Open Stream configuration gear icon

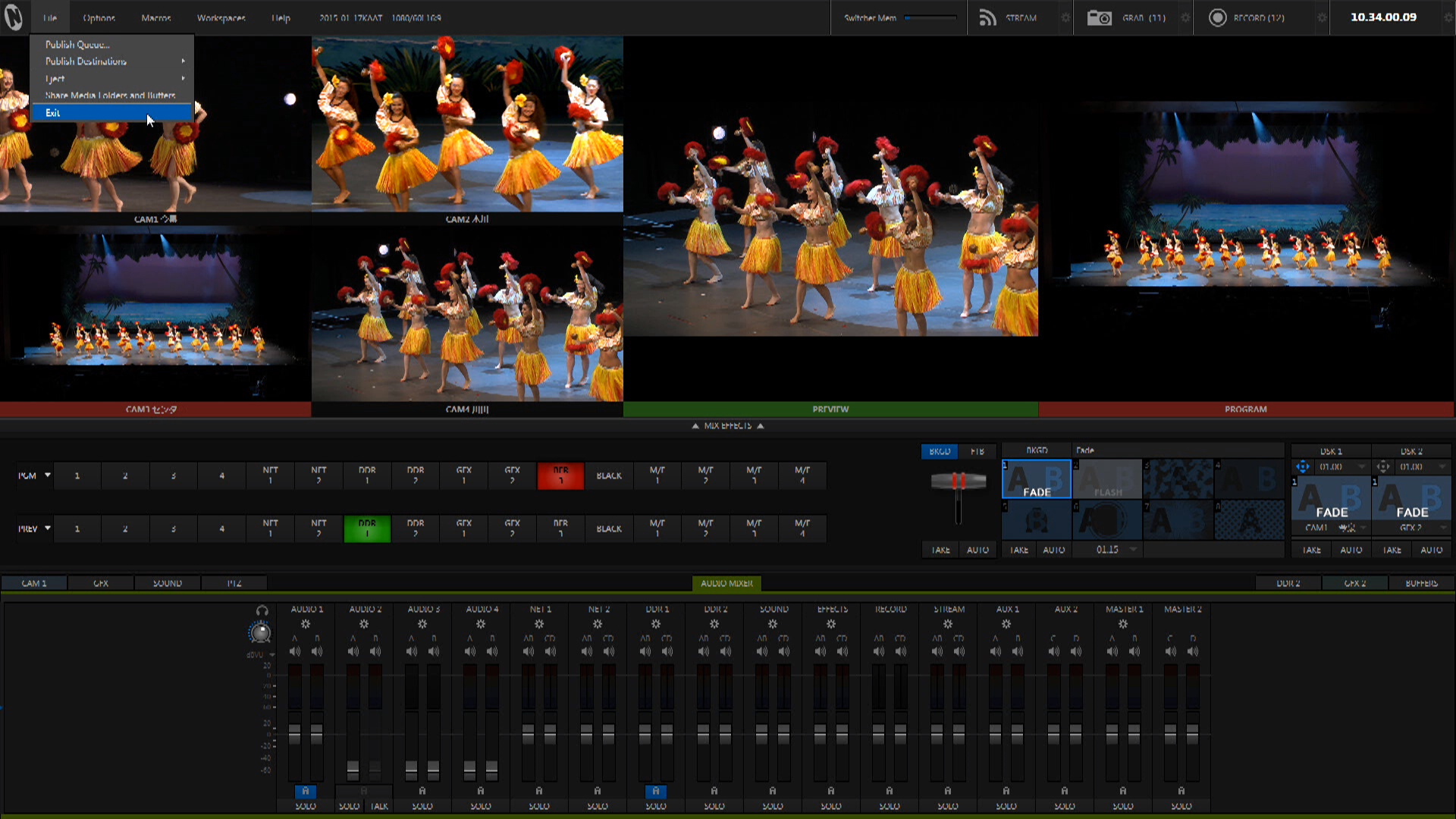[x=1065, y=17]
